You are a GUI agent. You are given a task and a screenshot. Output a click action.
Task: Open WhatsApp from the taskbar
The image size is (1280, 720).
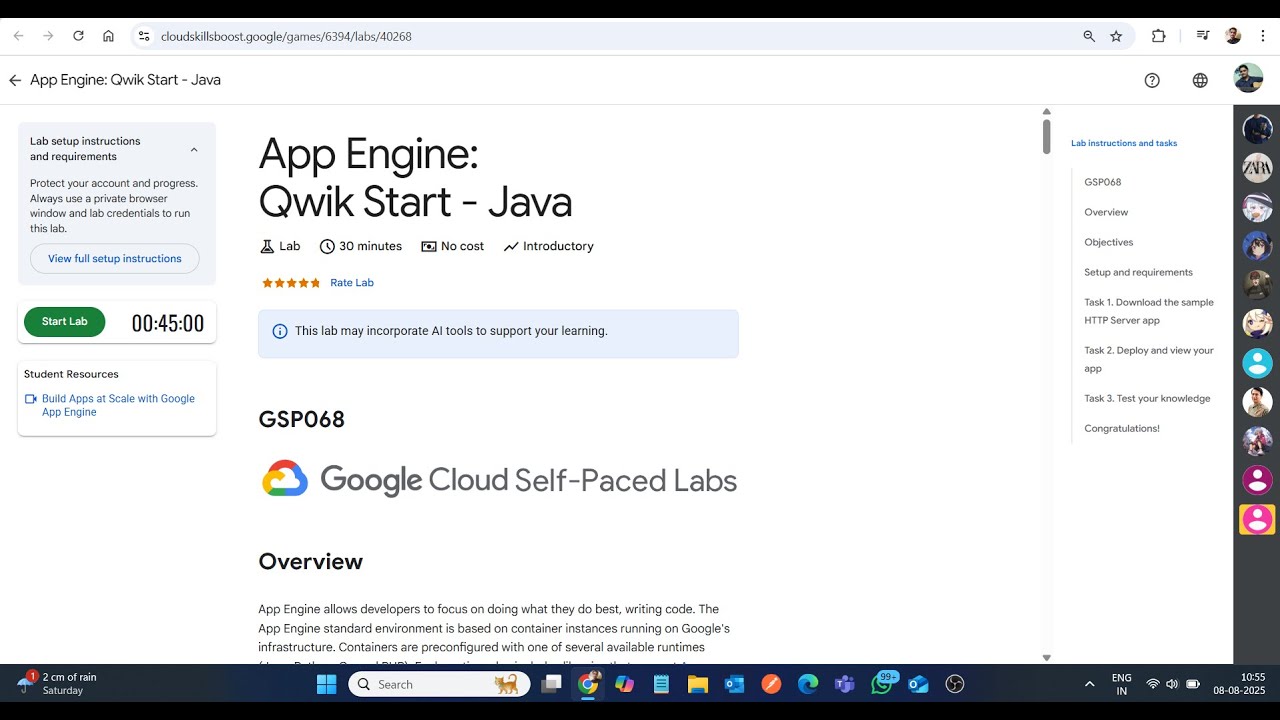click(883, 684)
